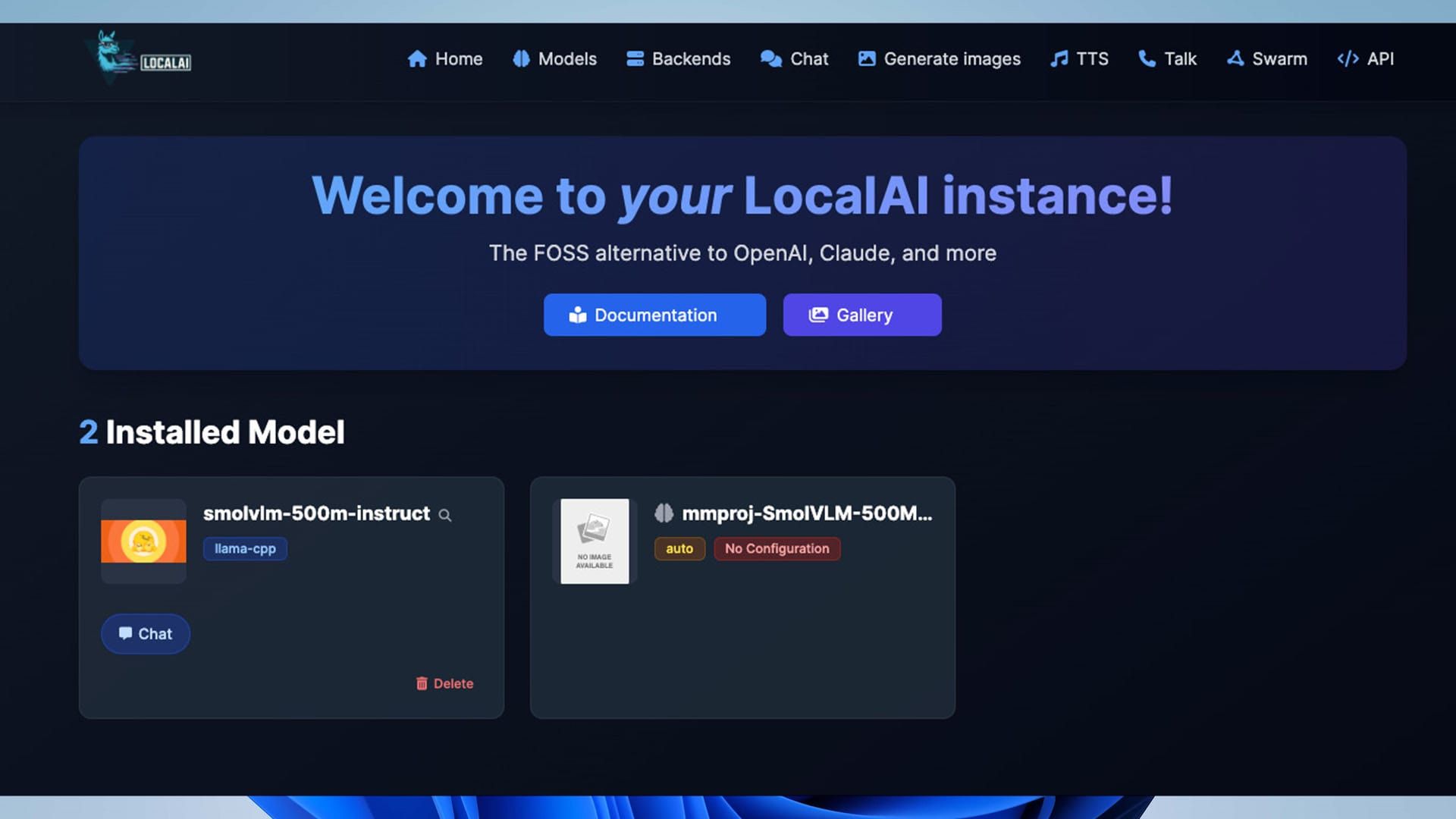1456x819 pixels.
Task: Click the code brackets API icon
Action: pyautogui.click(x=1348, y=59)
